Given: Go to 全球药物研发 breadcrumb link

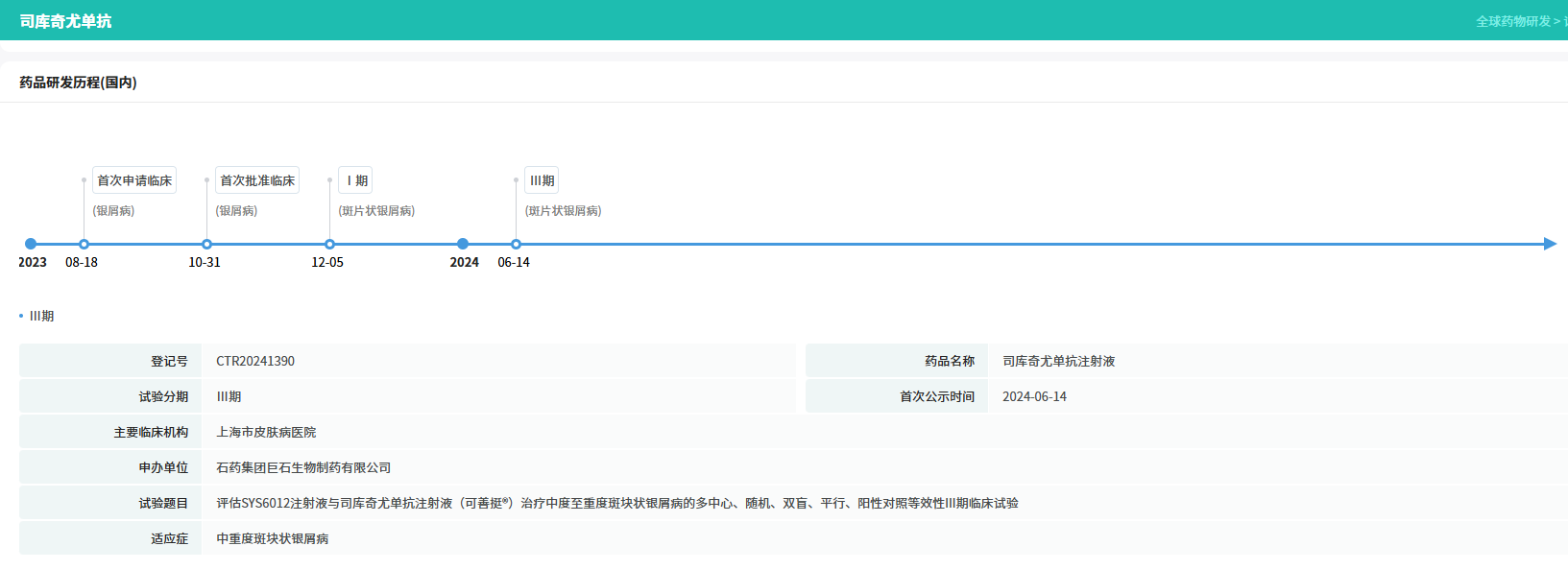Looking at the screenshot, I should tap(1512, 21).
